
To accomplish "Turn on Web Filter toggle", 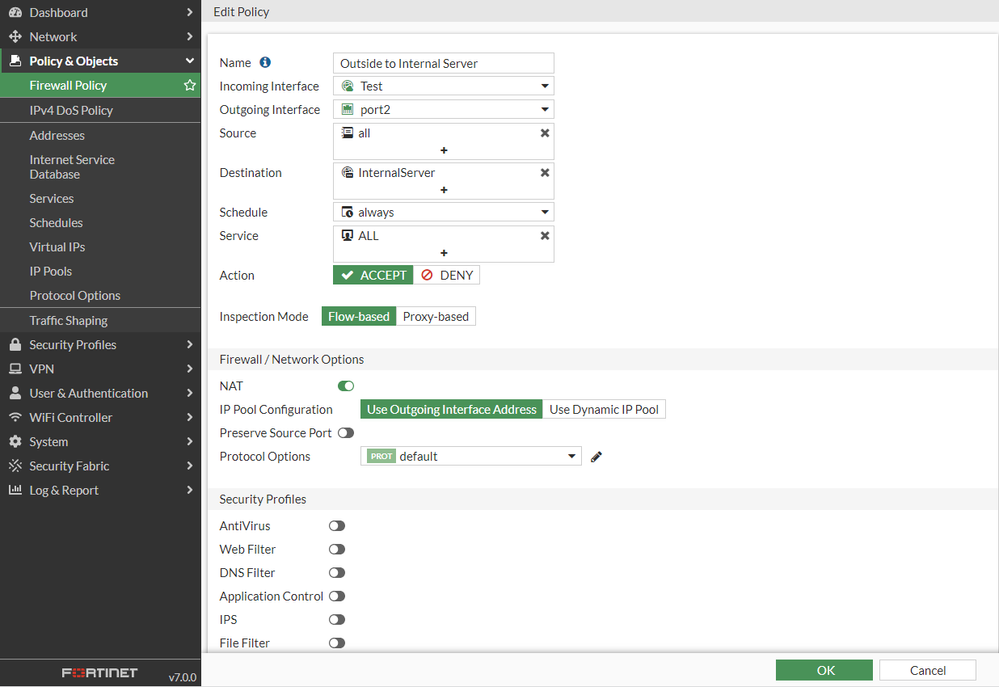I will pyautogui.click(x=336, y=549).
